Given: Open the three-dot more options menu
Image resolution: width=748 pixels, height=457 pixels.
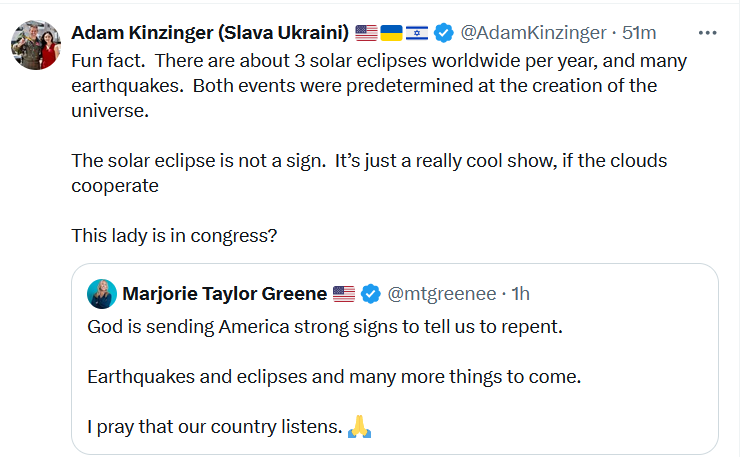Looking at the screenshot, I should tap(708, 33).
